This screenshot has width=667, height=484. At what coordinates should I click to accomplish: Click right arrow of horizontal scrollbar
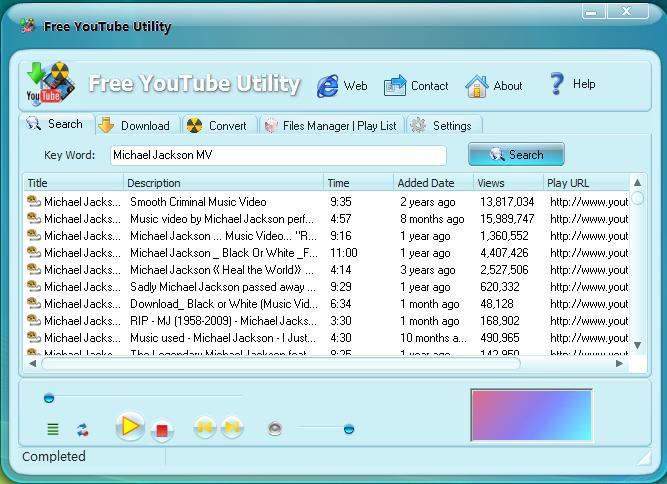[619, 364]
